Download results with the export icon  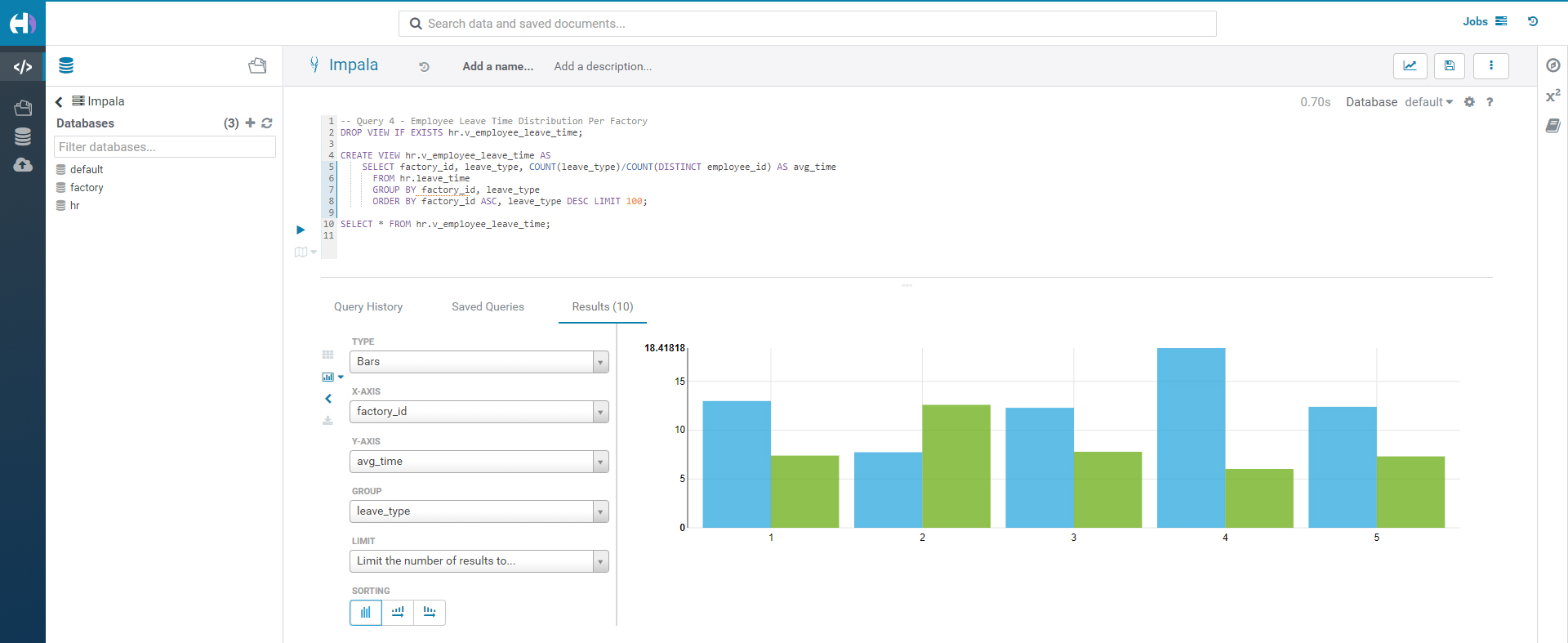pos(327,420)
